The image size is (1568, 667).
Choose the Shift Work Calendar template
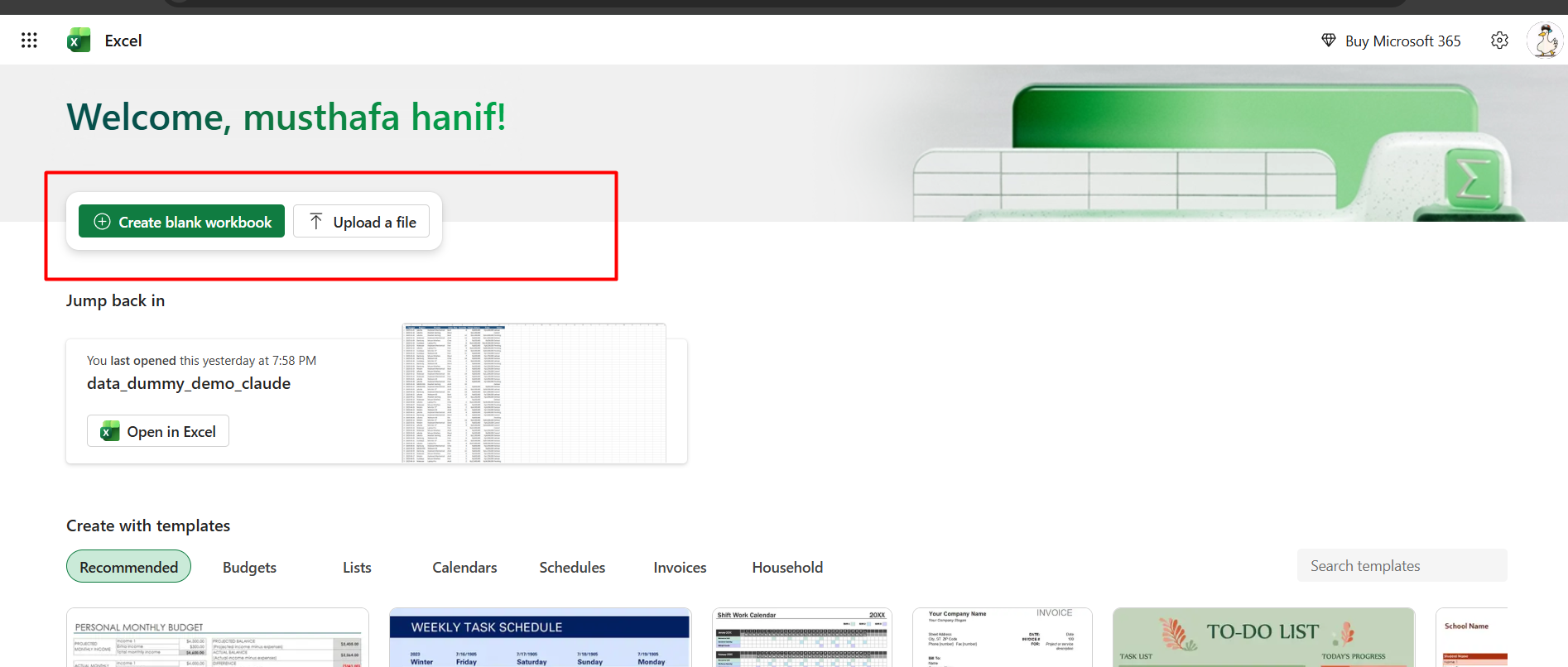[x=802, y=637]
